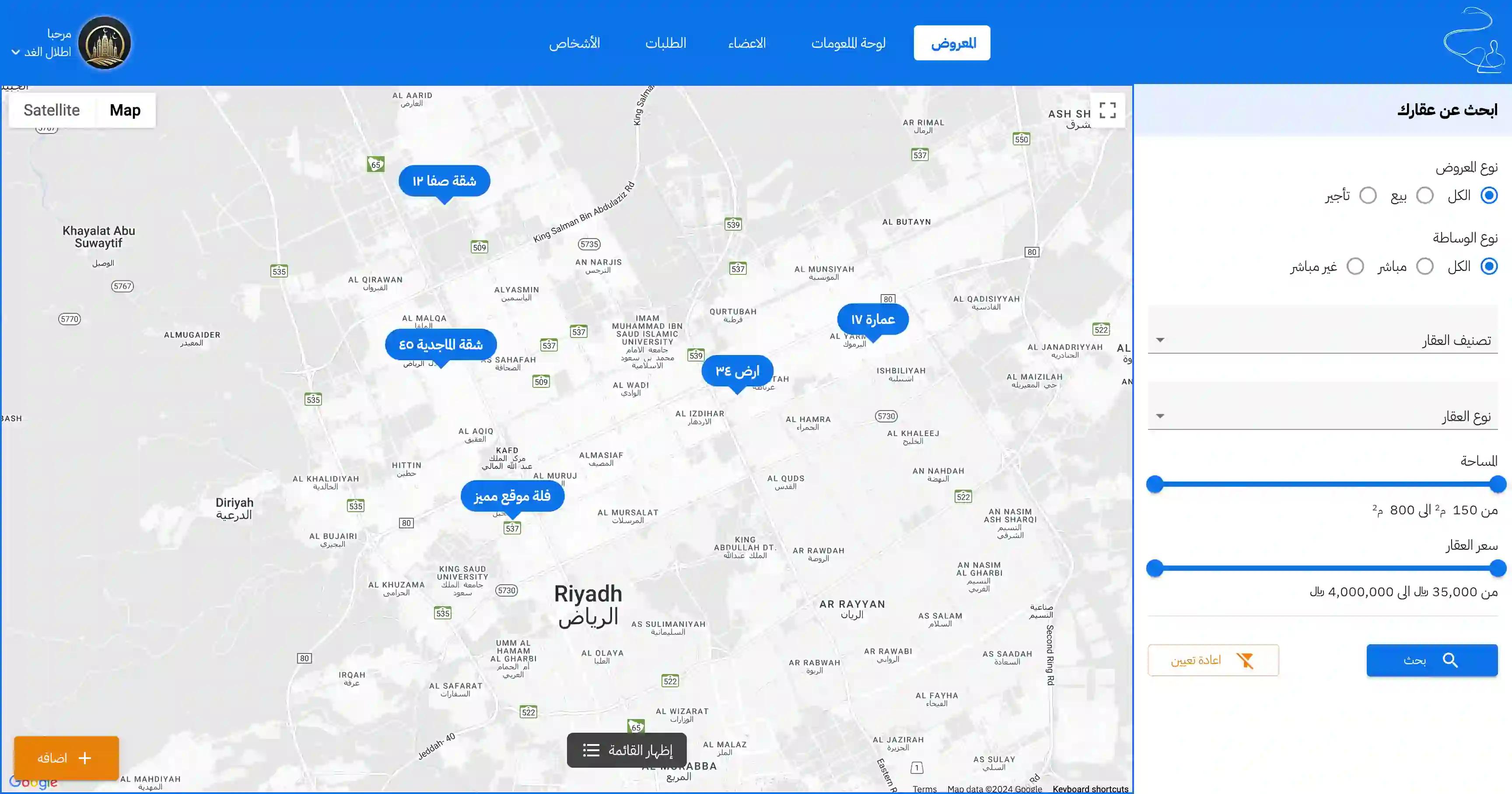Click the المساحة slider left handle

[1155, 485]
